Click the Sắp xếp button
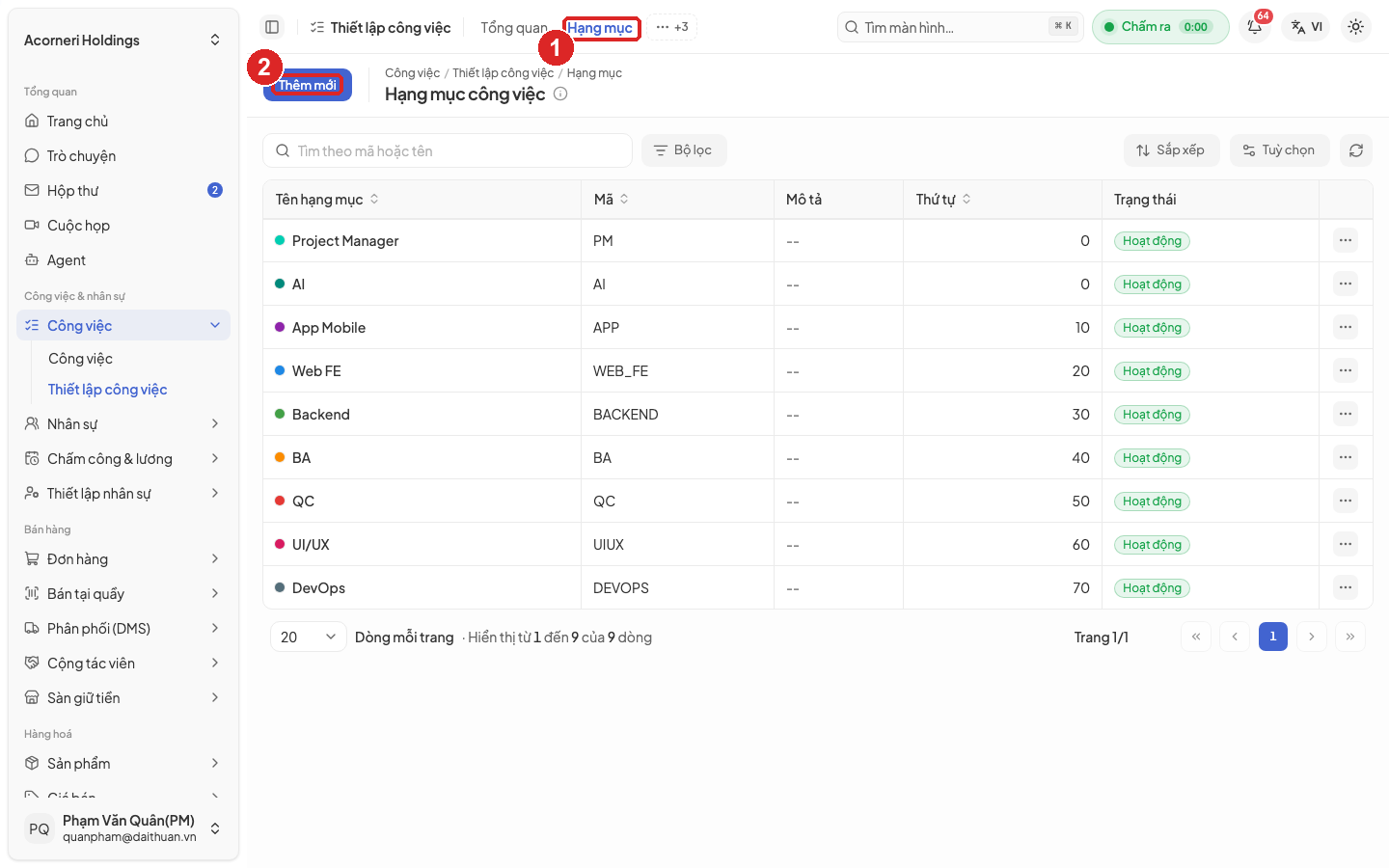 [1171, 150]
